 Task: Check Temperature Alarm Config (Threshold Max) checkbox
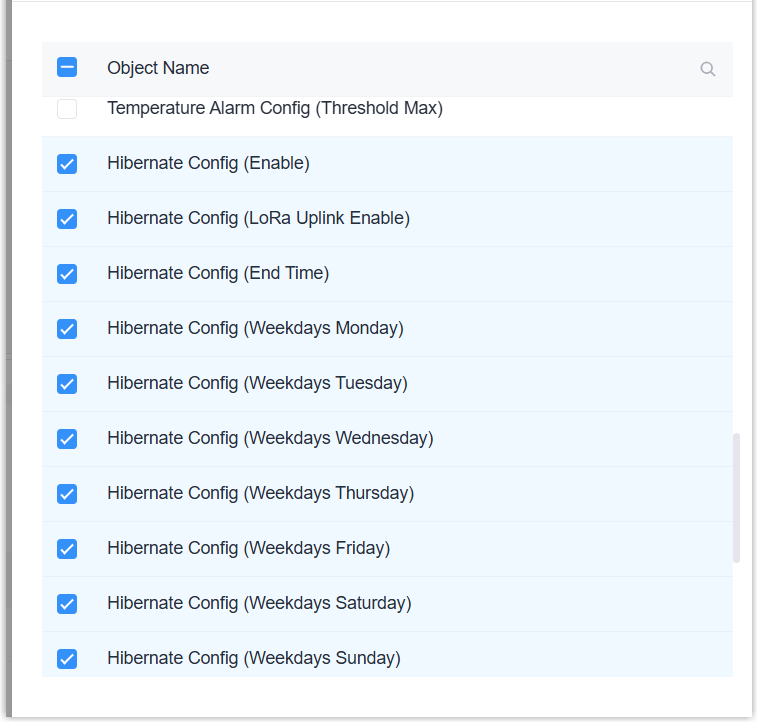pos(67,109)
